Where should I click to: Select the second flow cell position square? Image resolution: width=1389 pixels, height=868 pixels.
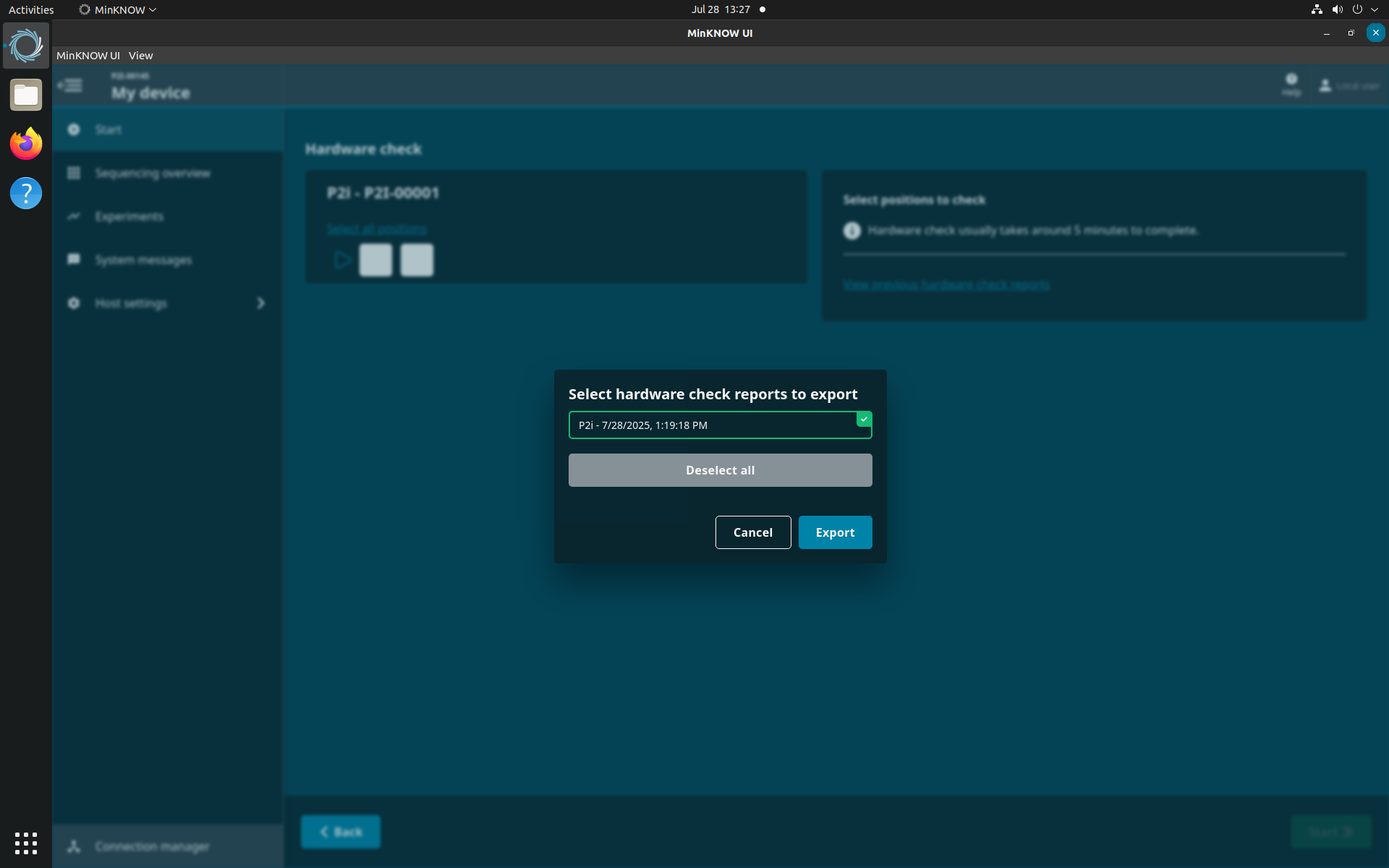point(417,260)
